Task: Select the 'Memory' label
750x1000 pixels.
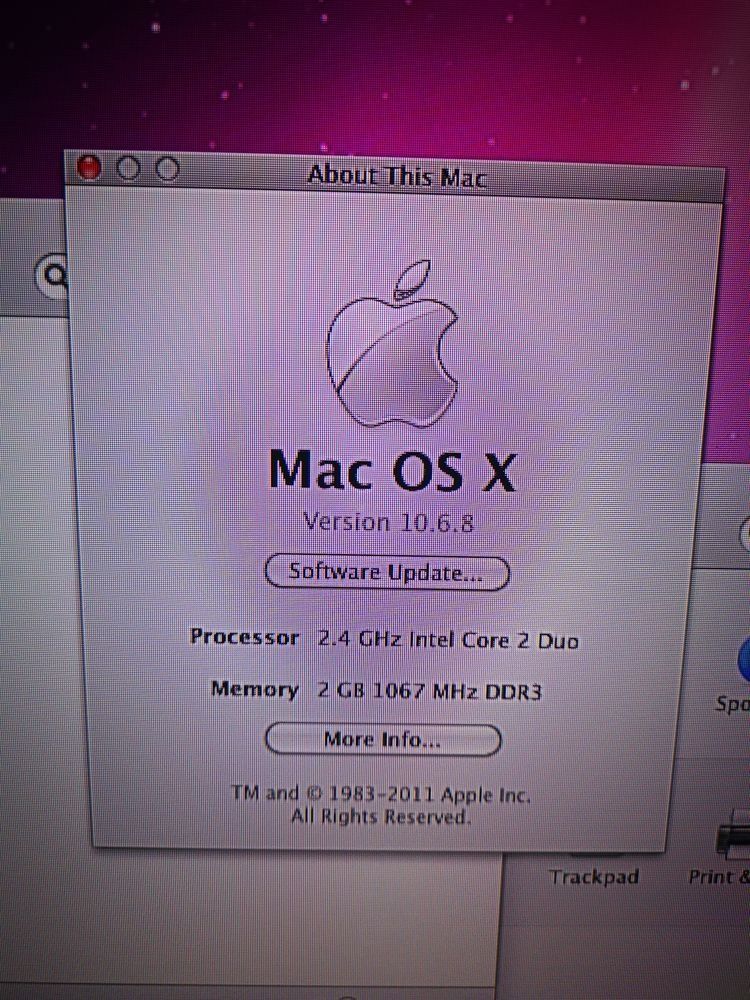Action: pos(254,689)
